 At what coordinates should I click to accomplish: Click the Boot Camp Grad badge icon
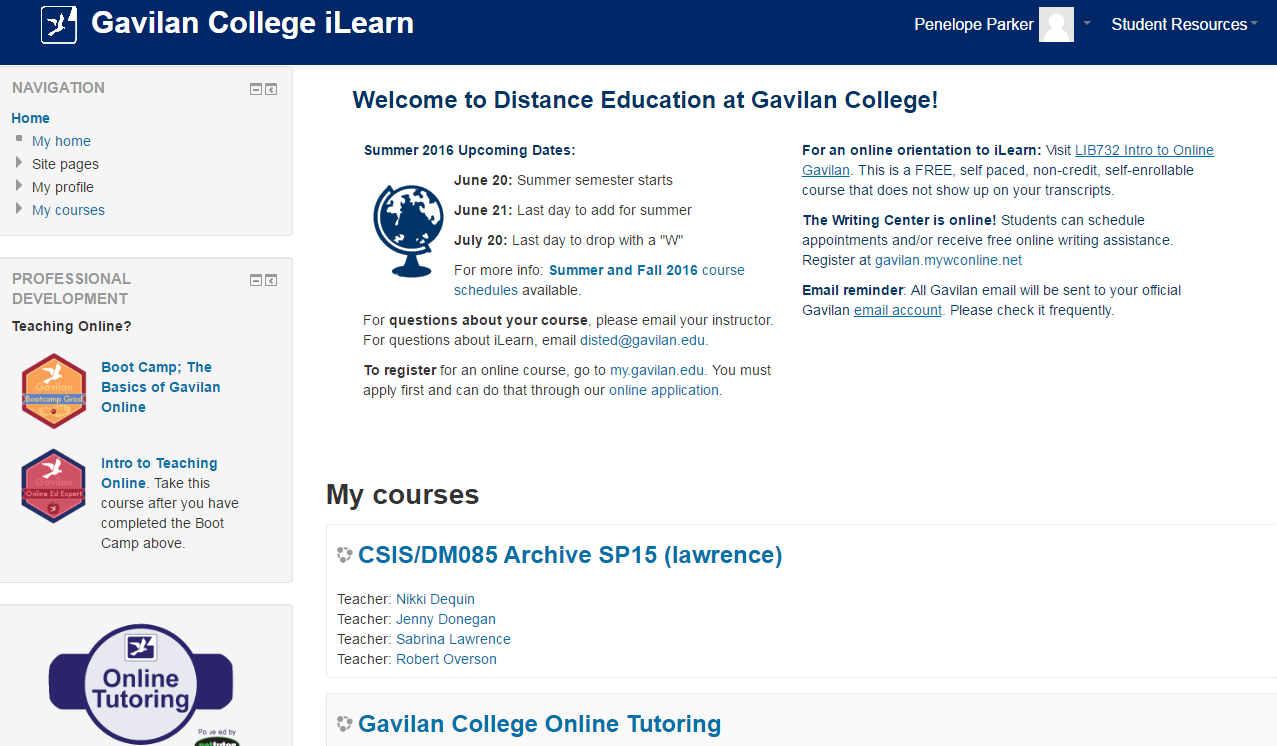54,391
